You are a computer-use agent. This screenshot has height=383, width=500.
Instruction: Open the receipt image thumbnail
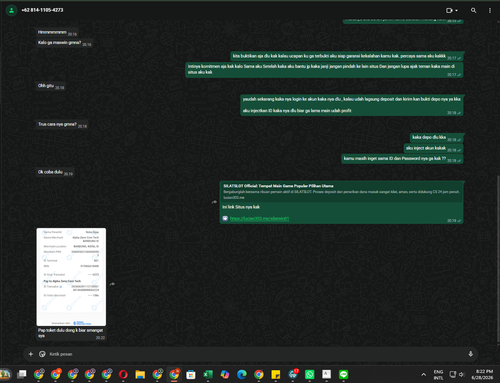(71, 277)
